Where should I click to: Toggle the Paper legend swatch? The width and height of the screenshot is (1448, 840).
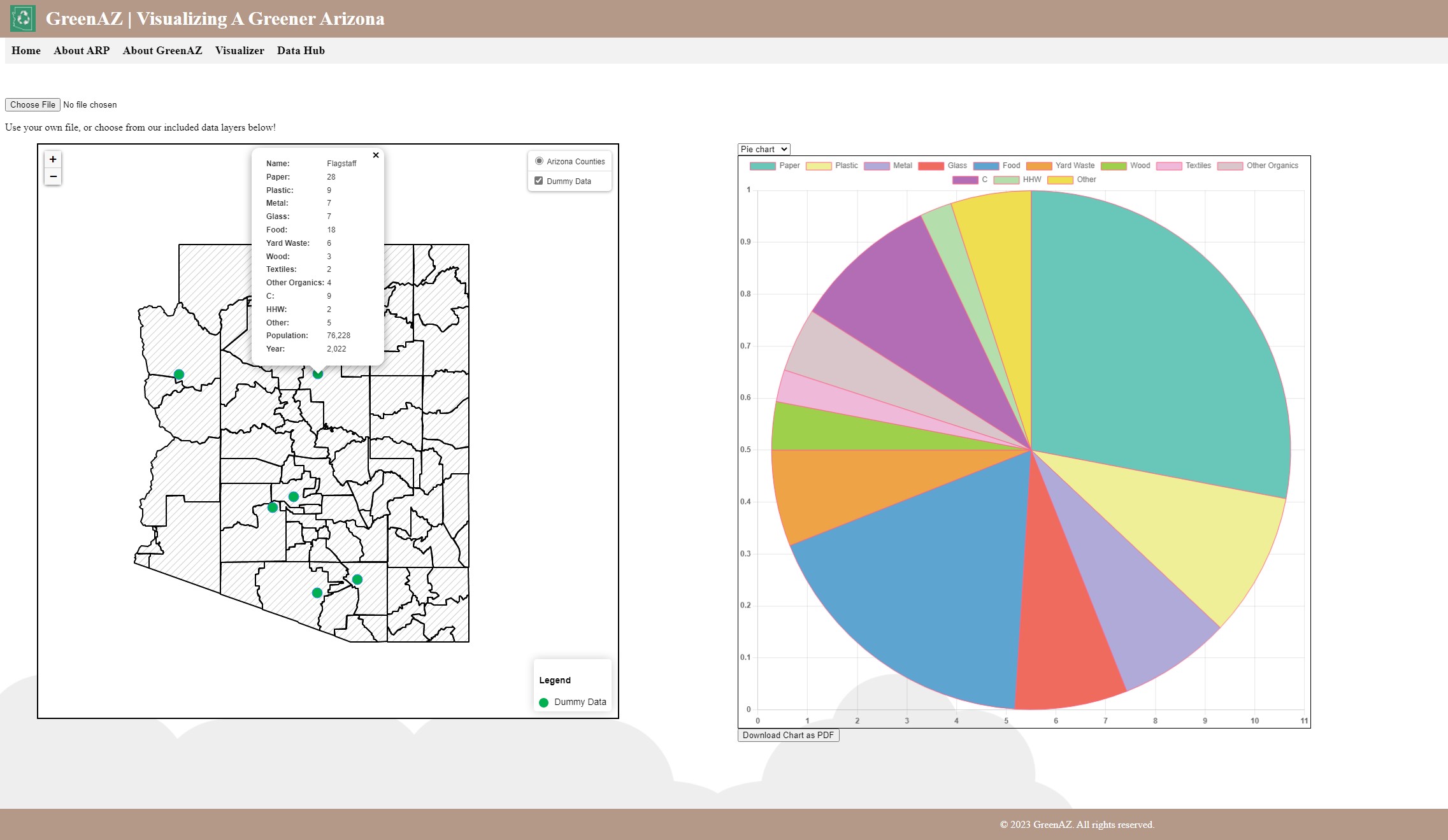point(763,166)
